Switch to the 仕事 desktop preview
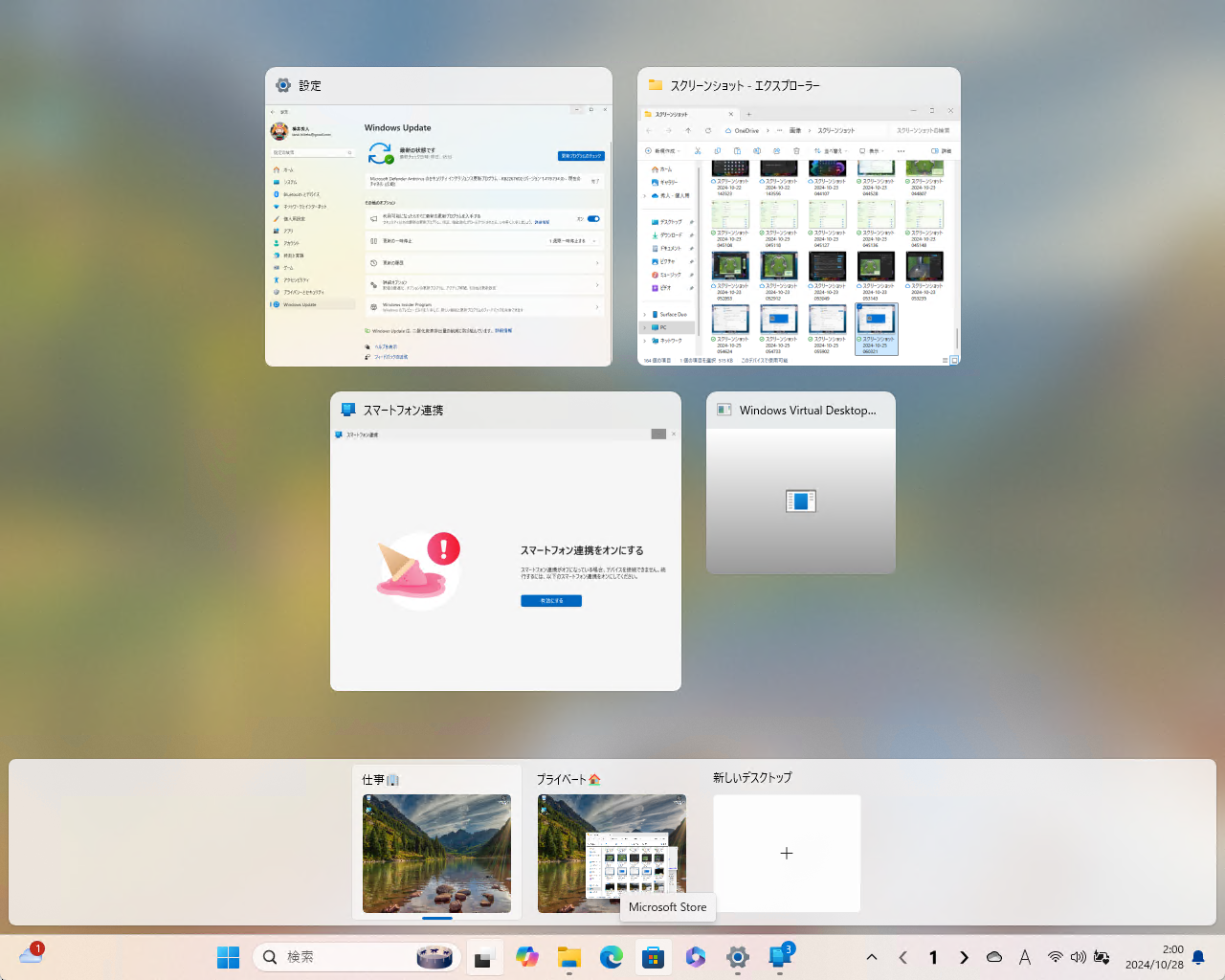Image resolution: width=1225 pixels, height=980 pixels. [x=436, y=854]
